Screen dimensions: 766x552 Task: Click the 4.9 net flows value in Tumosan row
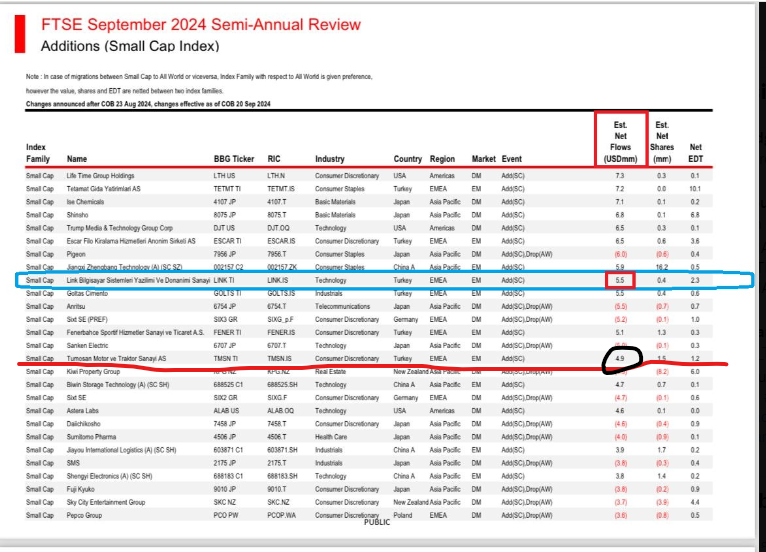click(620, 359)
